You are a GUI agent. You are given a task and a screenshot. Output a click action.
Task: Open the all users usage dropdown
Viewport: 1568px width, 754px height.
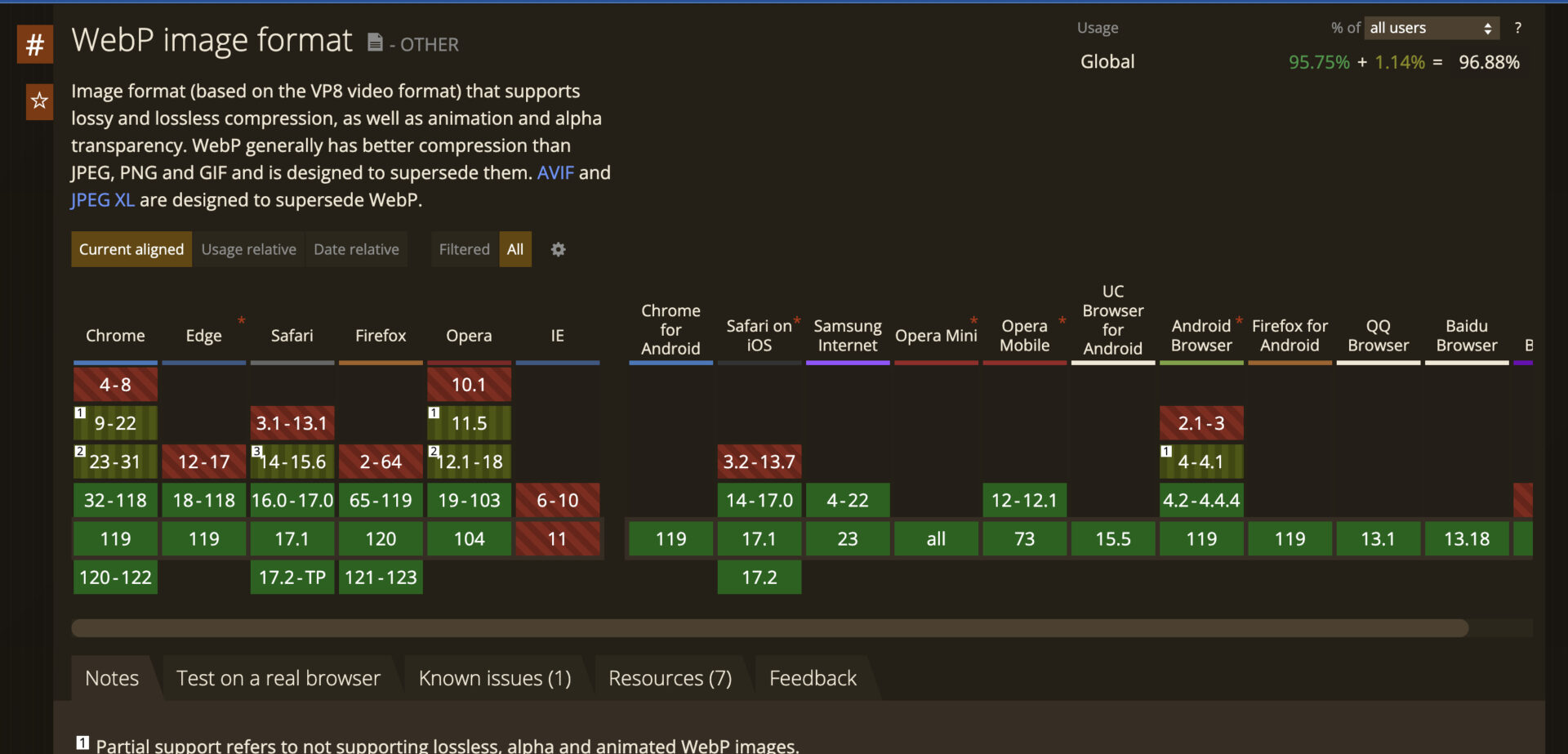pos(1432,28)
